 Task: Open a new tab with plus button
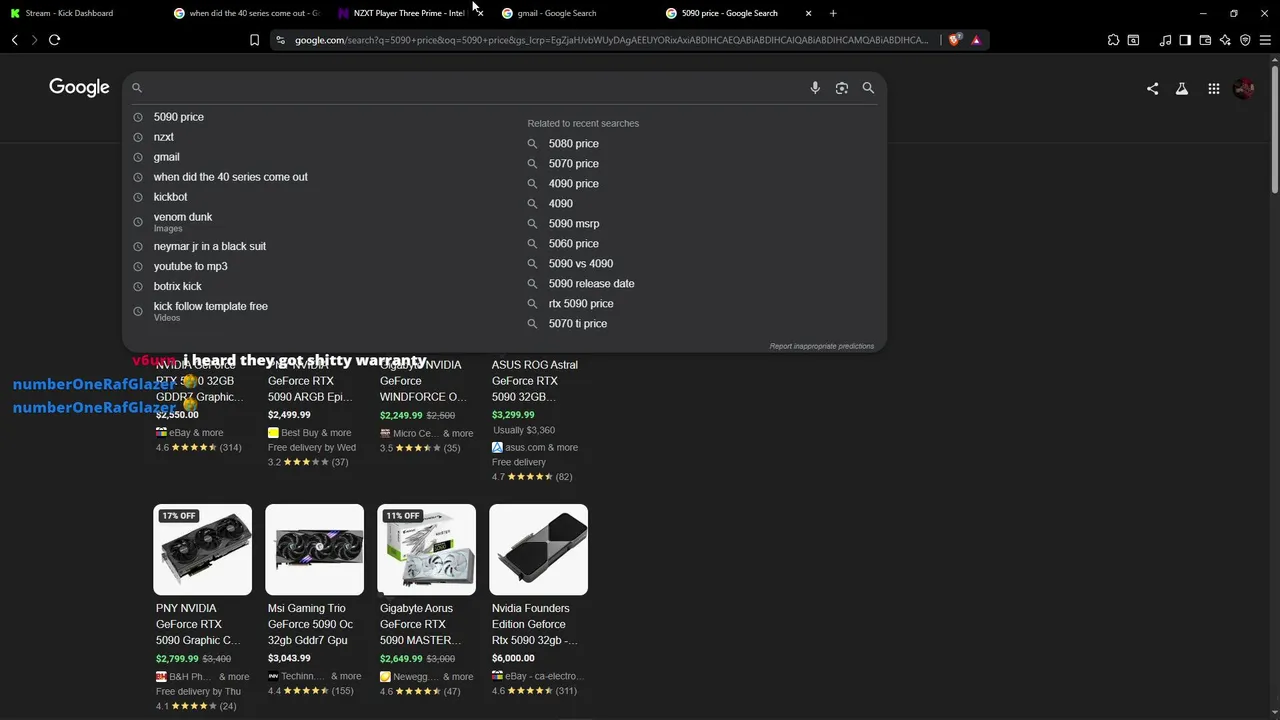point(833,13)
